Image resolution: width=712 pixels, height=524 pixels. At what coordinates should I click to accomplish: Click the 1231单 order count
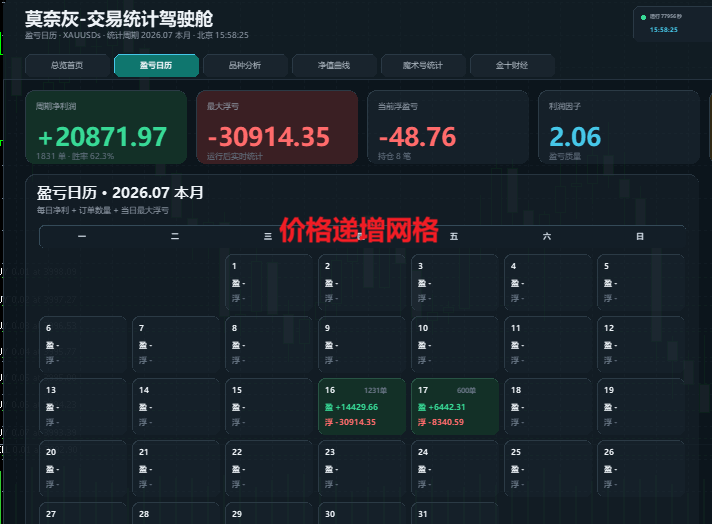tap(375, 391)
